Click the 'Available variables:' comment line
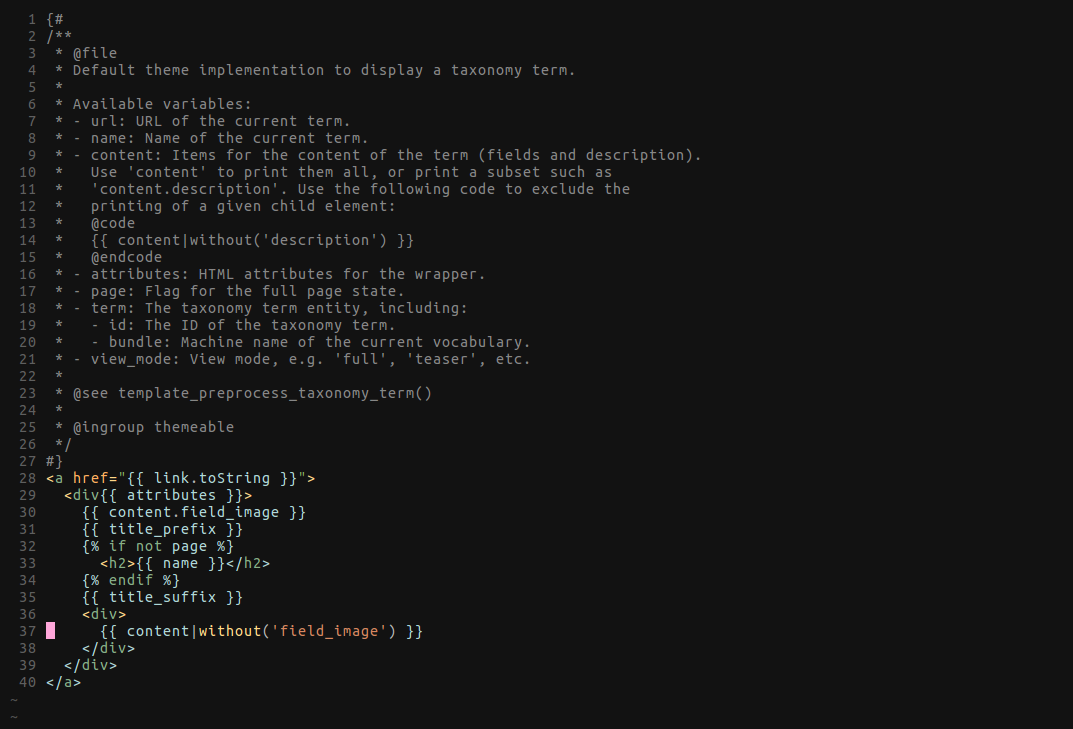 [162, 104]
